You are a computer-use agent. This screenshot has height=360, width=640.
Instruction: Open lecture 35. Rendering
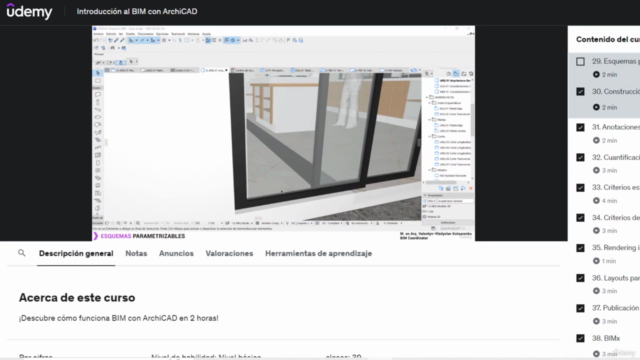coord(616,247)
